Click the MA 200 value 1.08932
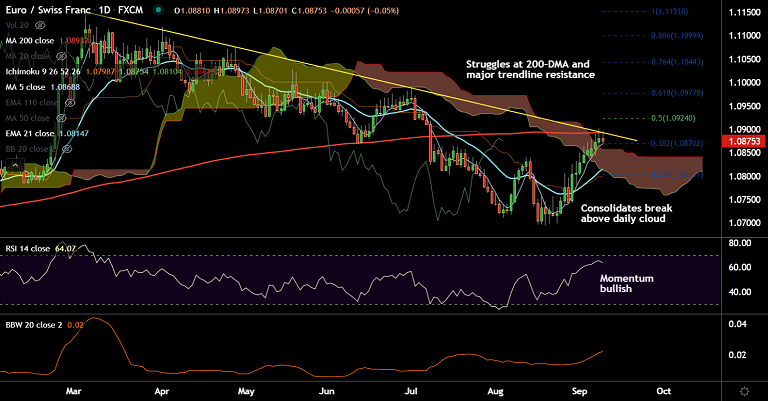This screenshot has width=768, height=401. [x=74, y=41]
